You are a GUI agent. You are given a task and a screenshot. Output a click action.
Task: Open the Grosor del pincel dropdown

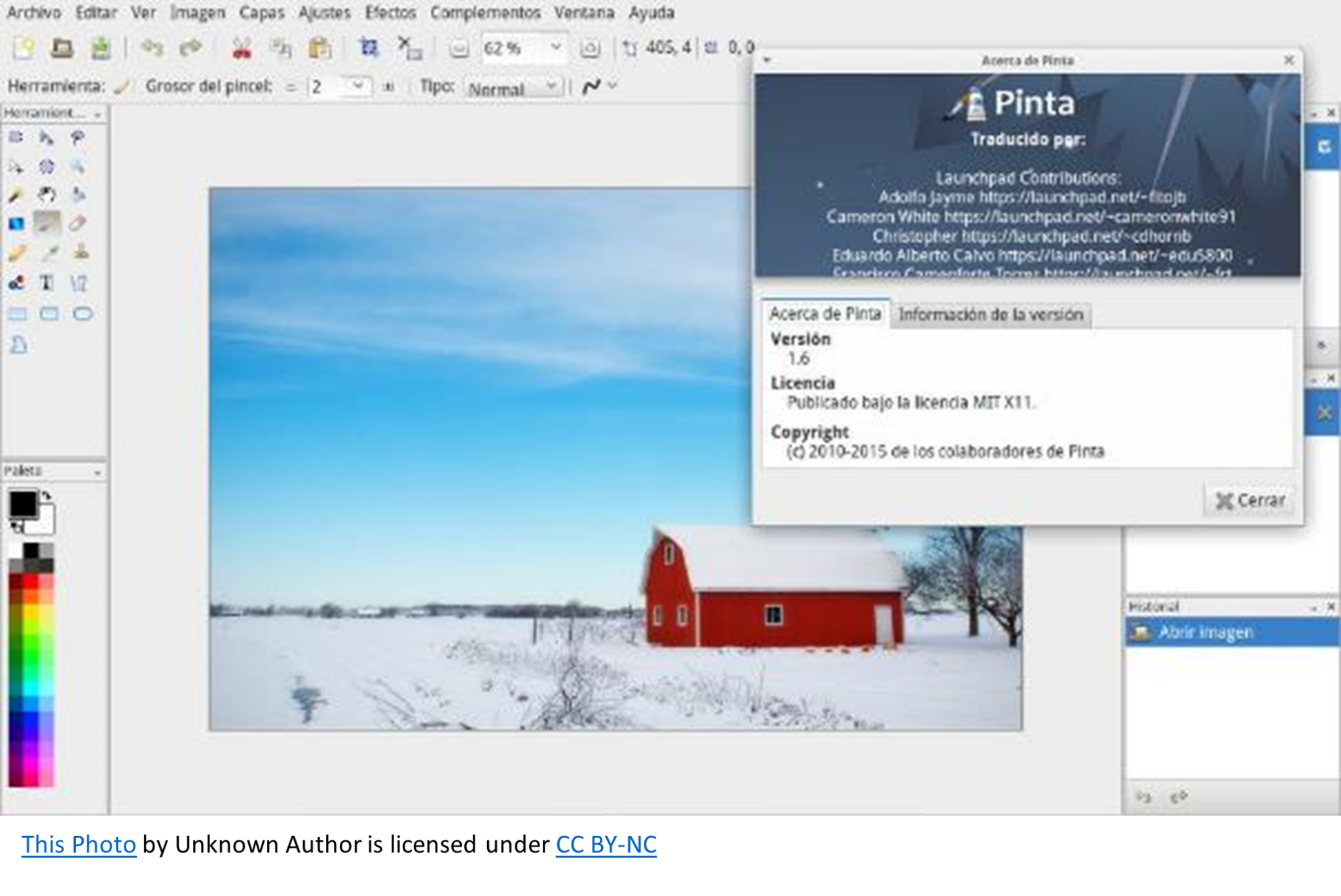point(358,86)
